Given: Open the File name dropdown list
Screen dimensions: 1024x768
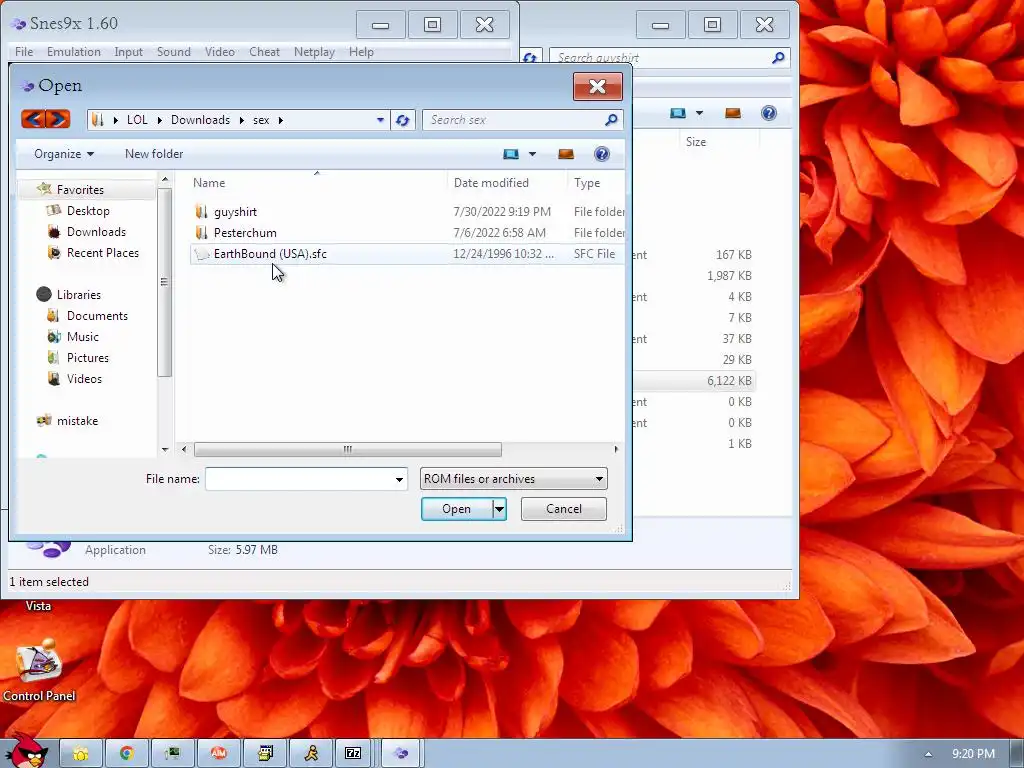Looking at the screenshot, I should pos(399,479).
